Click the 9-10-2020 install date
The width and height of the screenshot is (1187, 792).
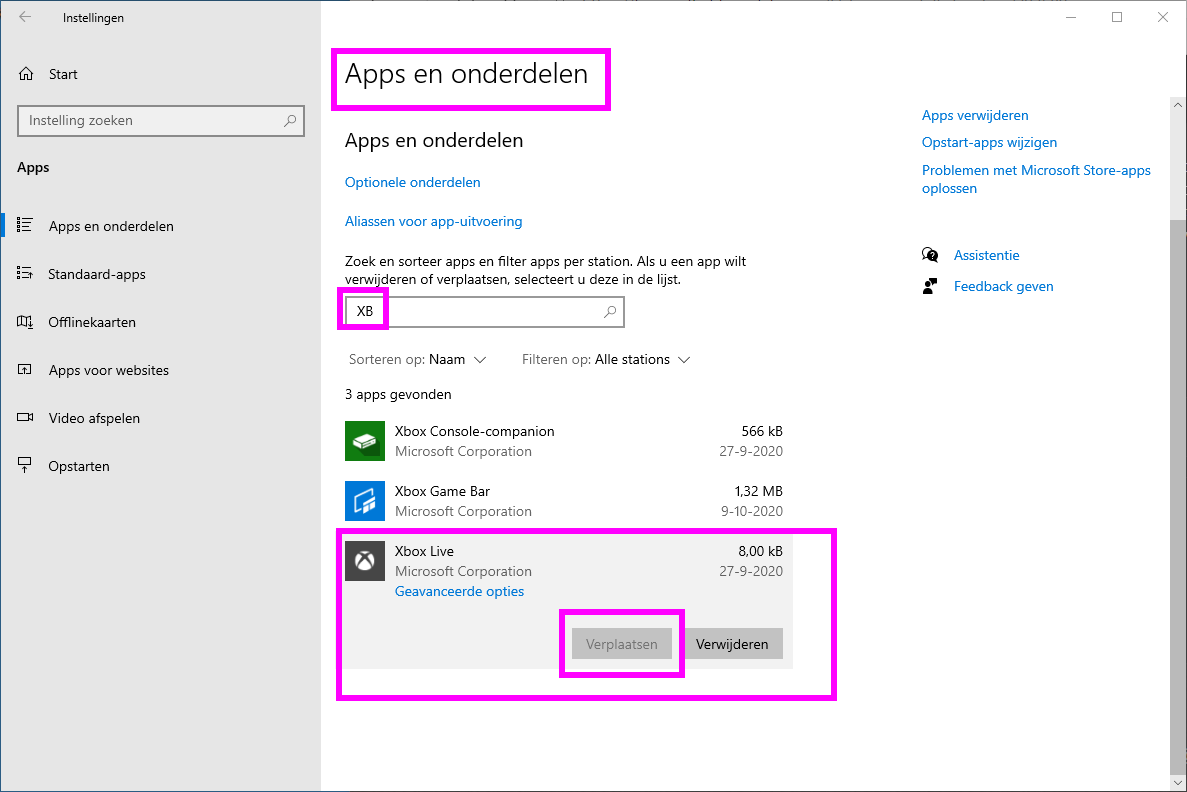752,511
